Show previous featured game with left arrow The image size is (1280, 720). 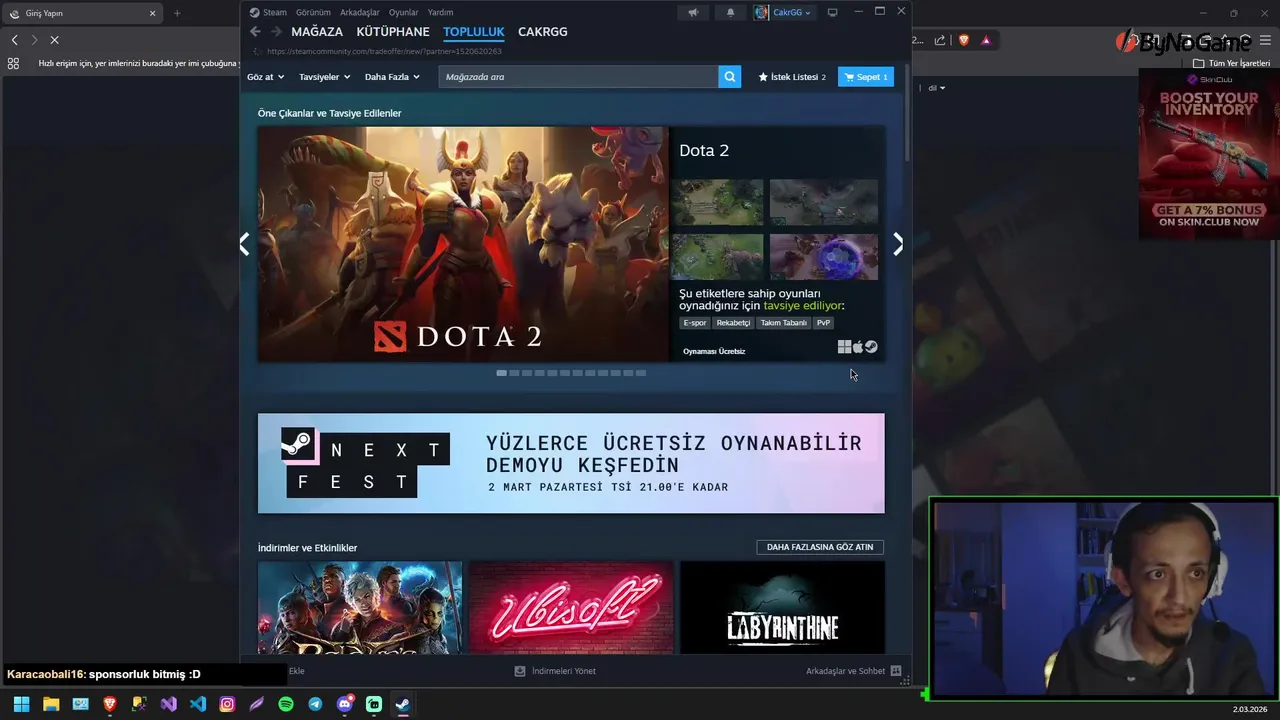coord(244,244)
